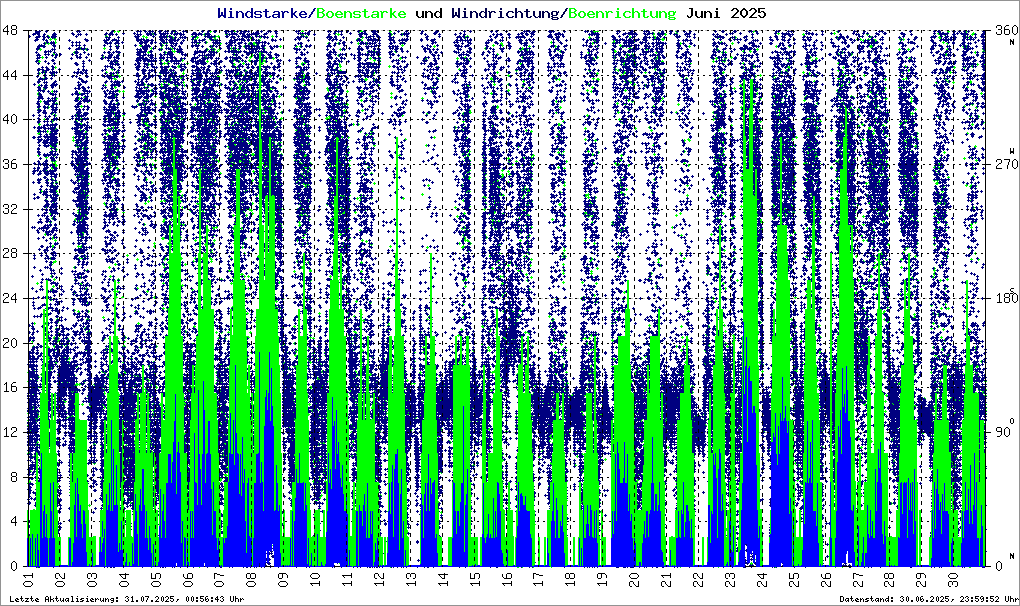Click the 270 W direction label
The width and height of the screenshot is (1020, 606).
(1001, 162)
